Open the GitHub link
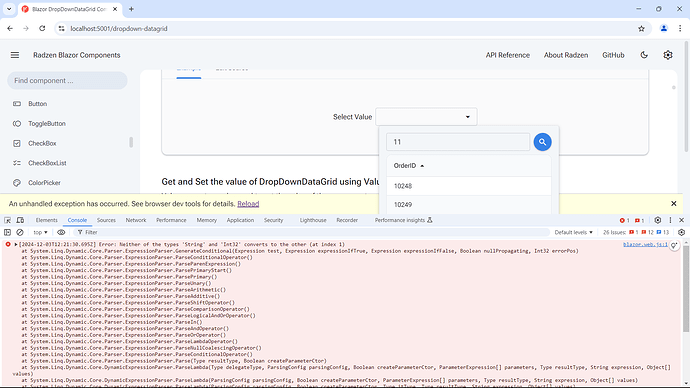This screenshot has width=690, height=388. tap(613, 55)
